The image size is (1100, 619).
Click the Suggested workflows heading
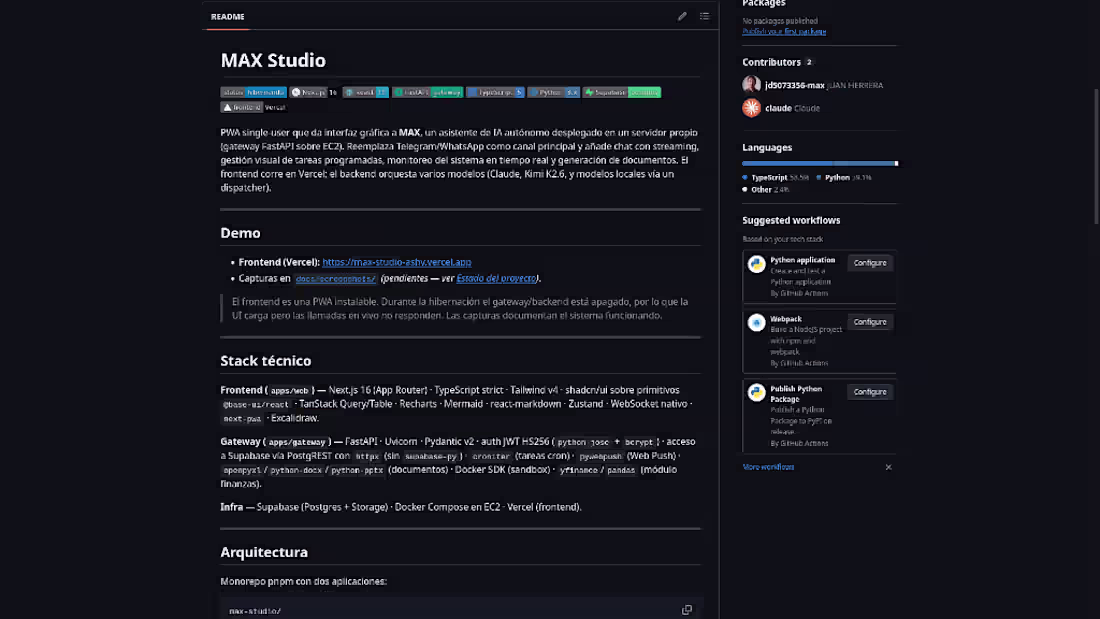click(791, 220)
